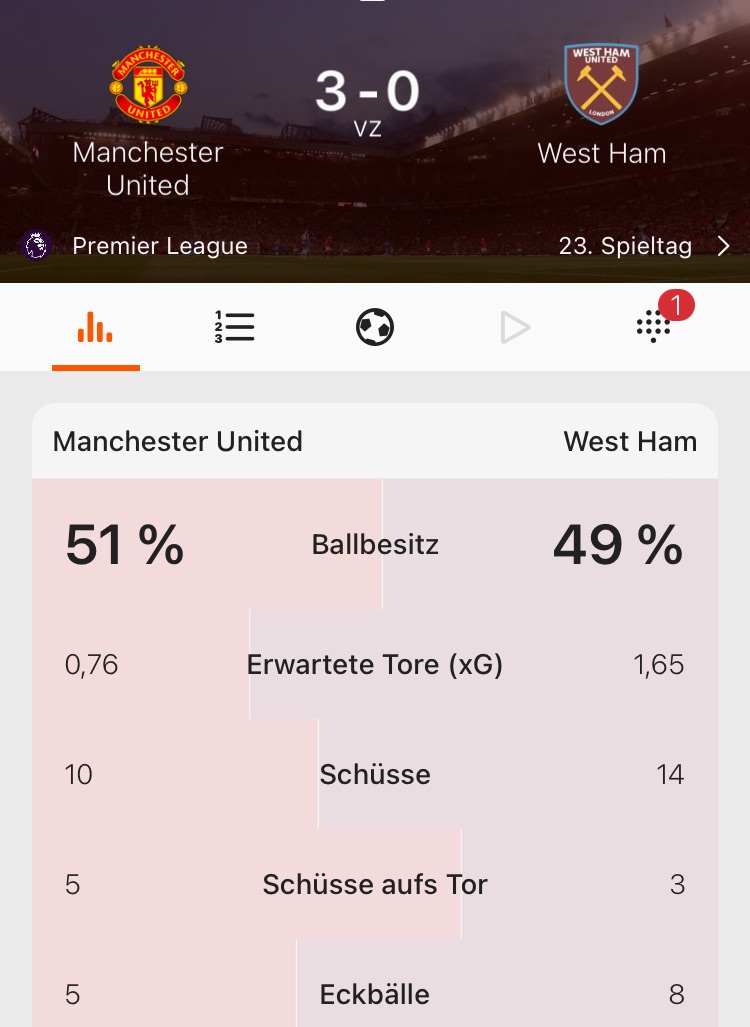Screen dimensions: 750x1027
Task: Tap the Schüsse aufs Tor stat row
Action: (x=375, y=884)
